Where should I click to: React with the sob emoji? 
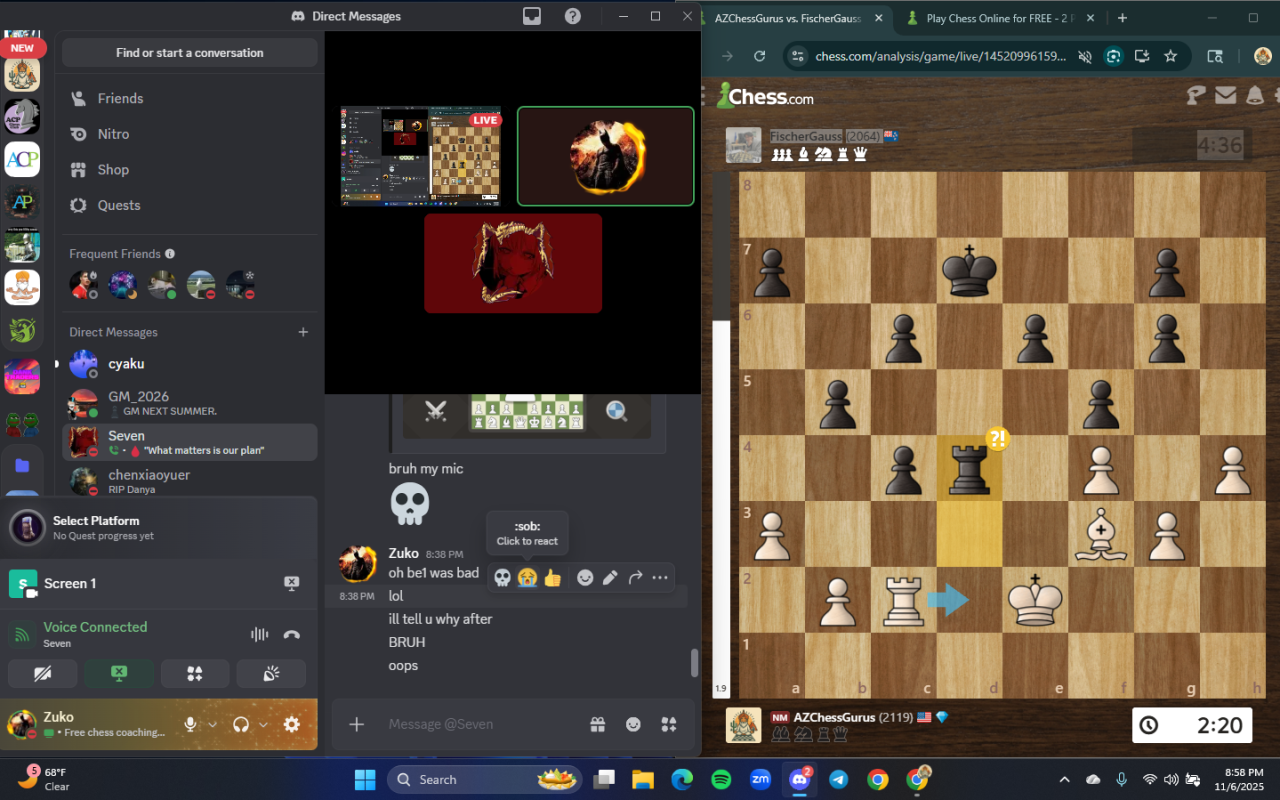[528, 577]
